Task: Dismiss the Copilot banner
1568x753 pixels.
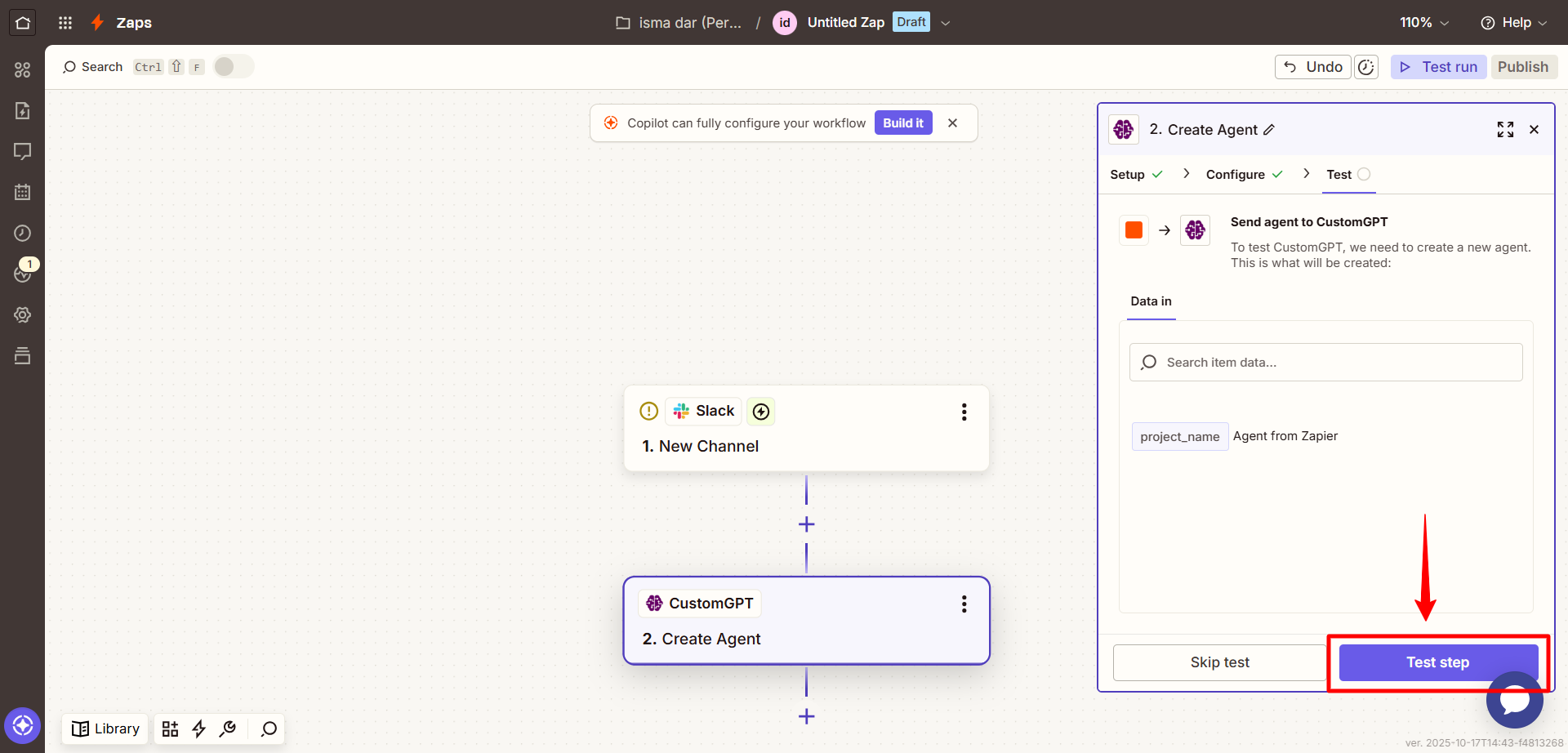Action: point(952,123)
